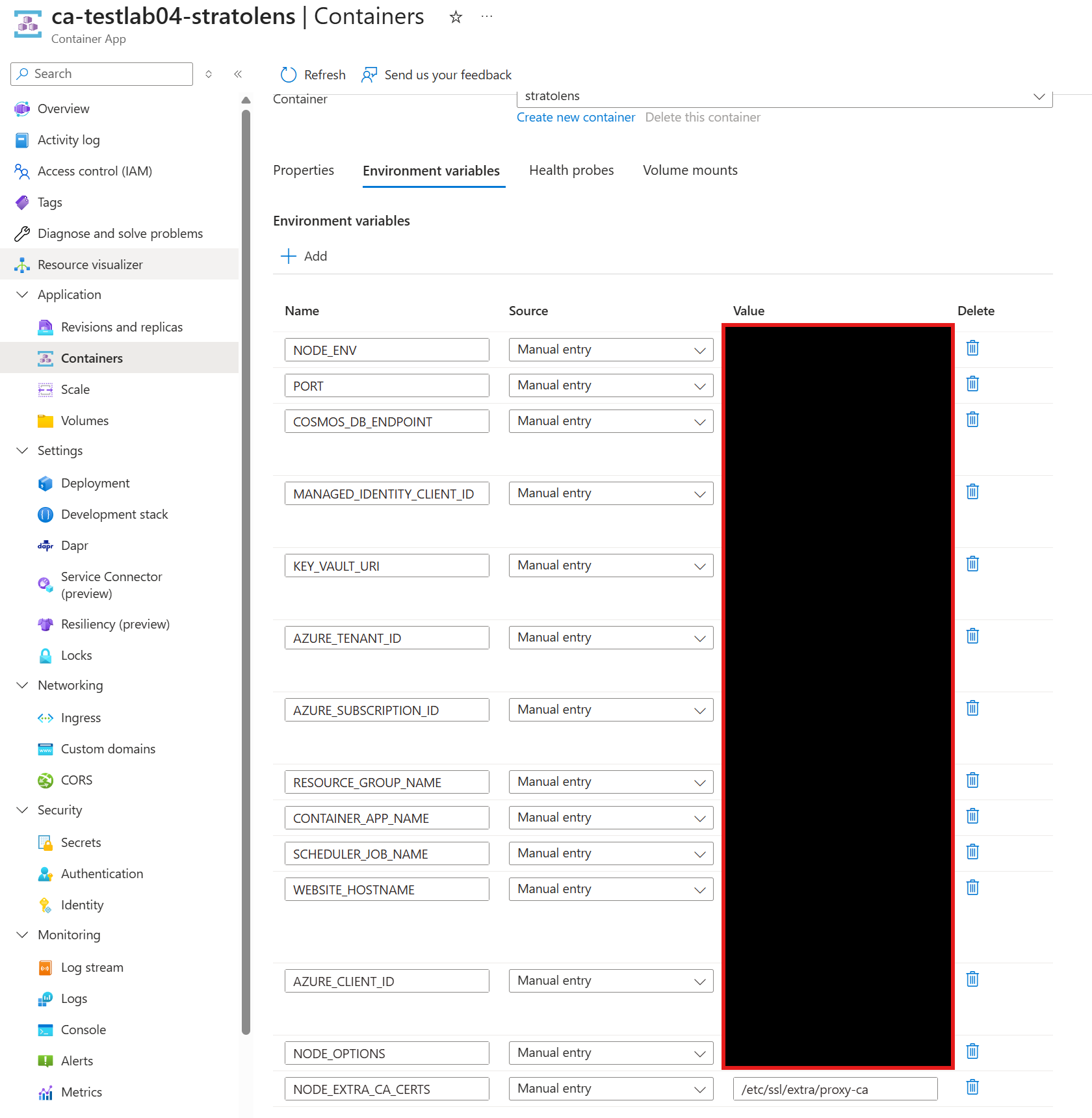Open Activity log

click(68, 140)
